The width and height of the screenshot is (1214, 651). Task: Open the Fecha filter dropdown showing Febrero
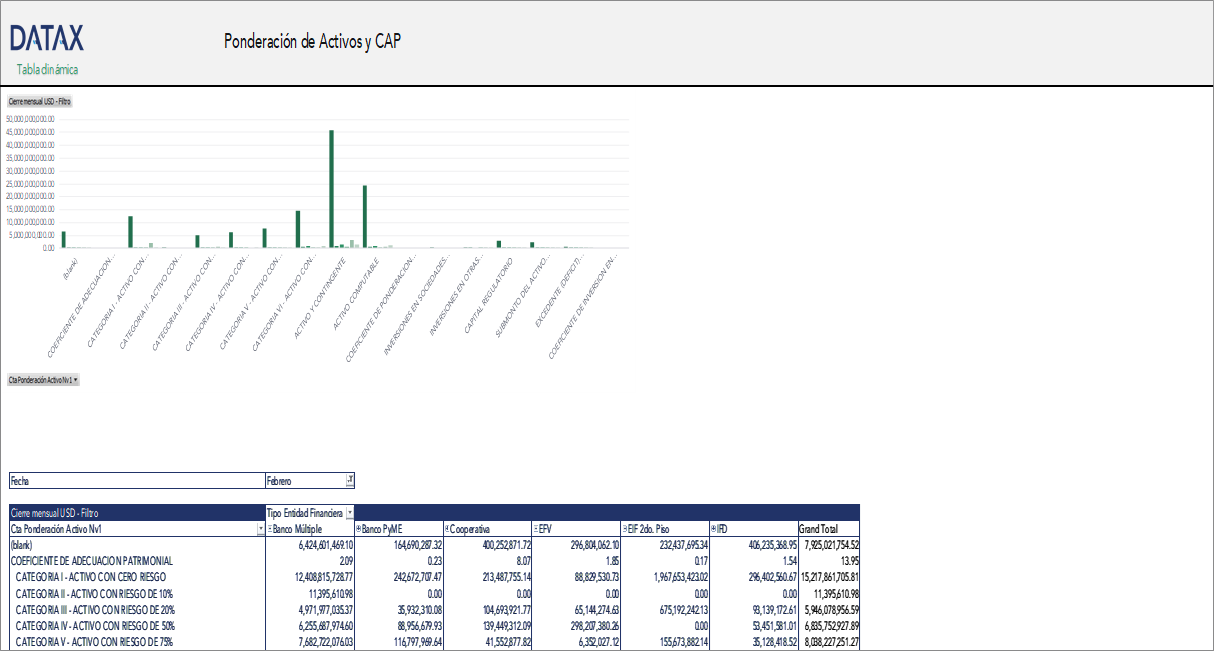click(349, 481)
